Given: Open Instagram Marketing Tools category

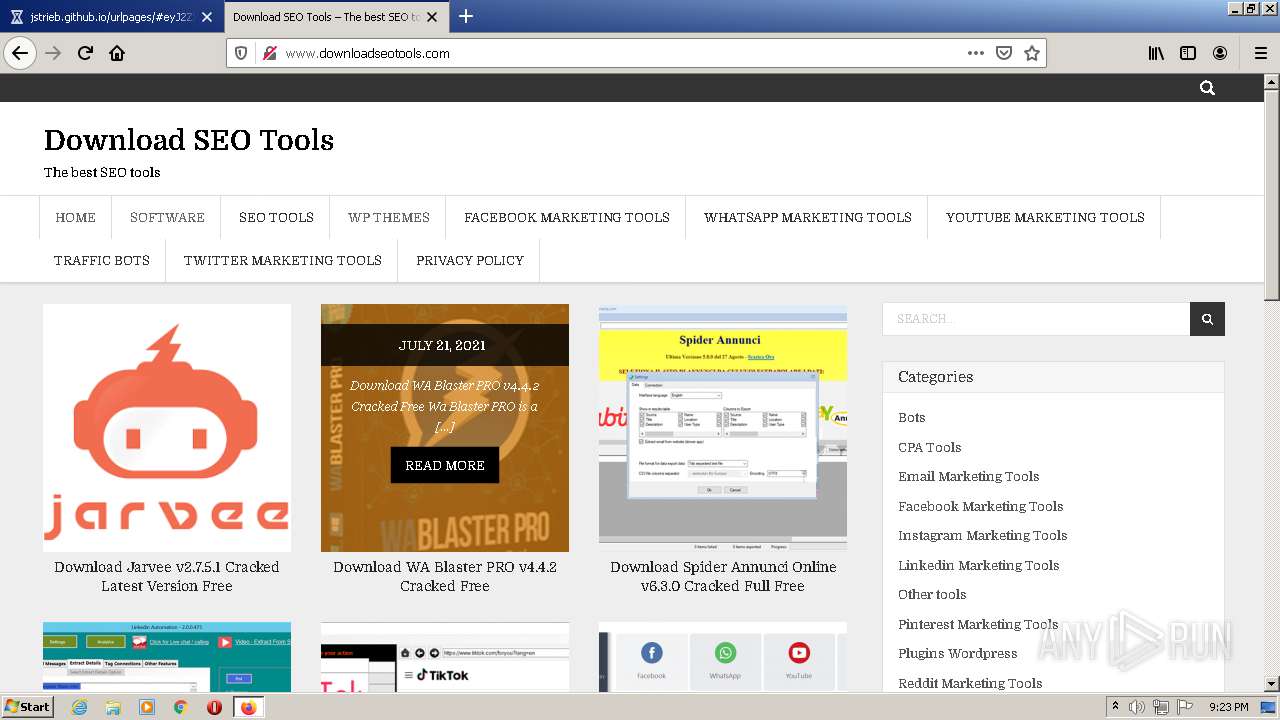Looking at the screenshot, I should pyautogui.click(x=983, y=535).
